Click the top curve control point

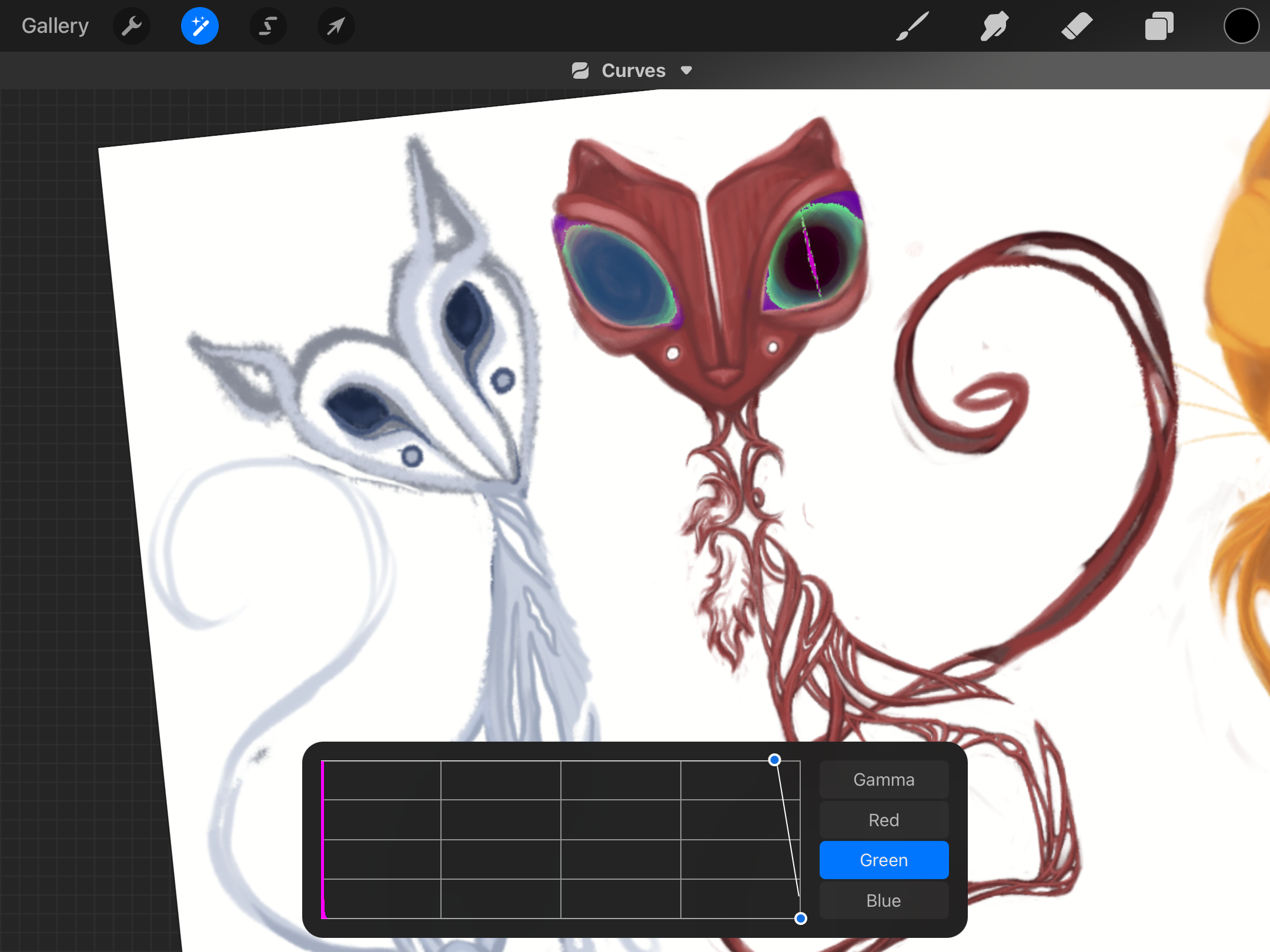click(x=774, y=760)
